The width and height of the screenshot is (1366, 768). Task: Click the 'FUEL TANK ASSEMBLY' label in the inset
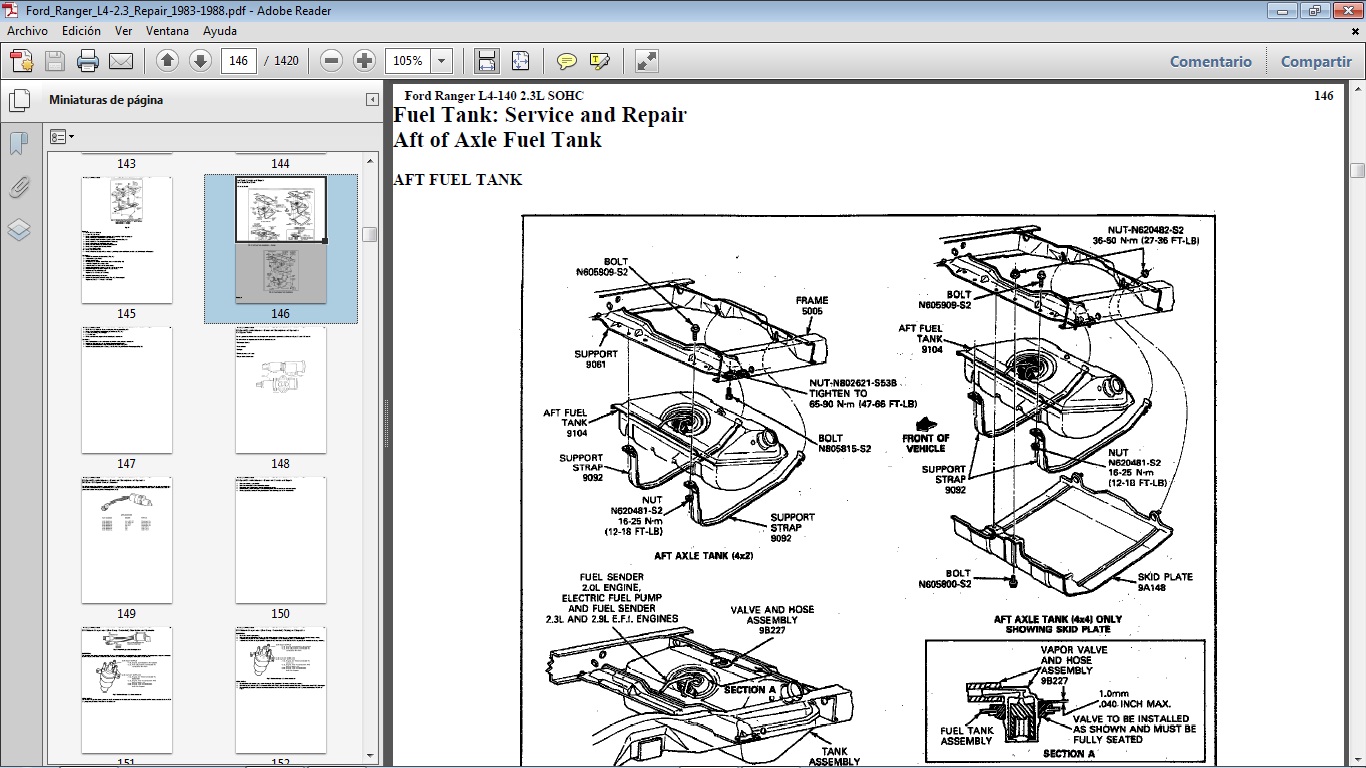tap(967, 736)
